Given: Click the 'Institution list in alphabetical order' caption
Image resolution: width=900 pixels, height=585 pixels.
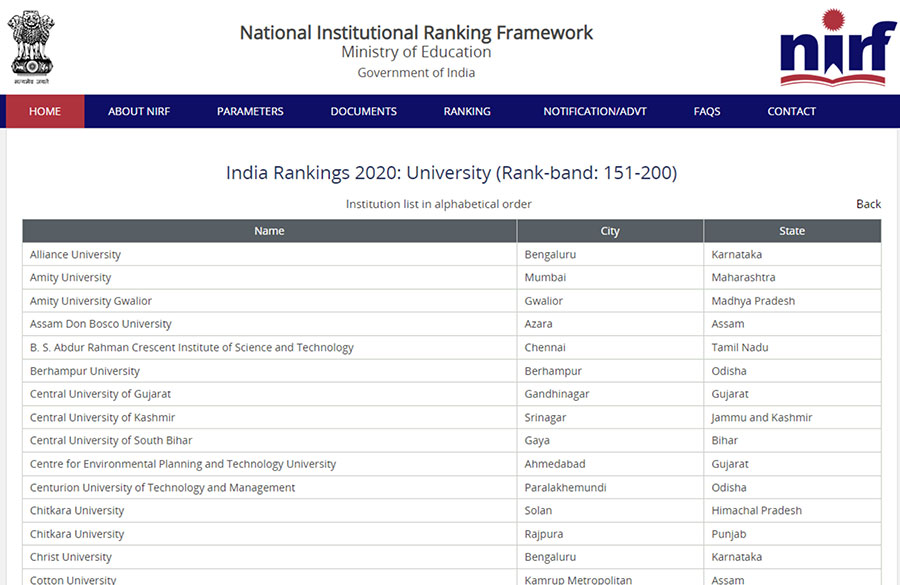Looking at the screenshot, I should (x=439, y=204).
